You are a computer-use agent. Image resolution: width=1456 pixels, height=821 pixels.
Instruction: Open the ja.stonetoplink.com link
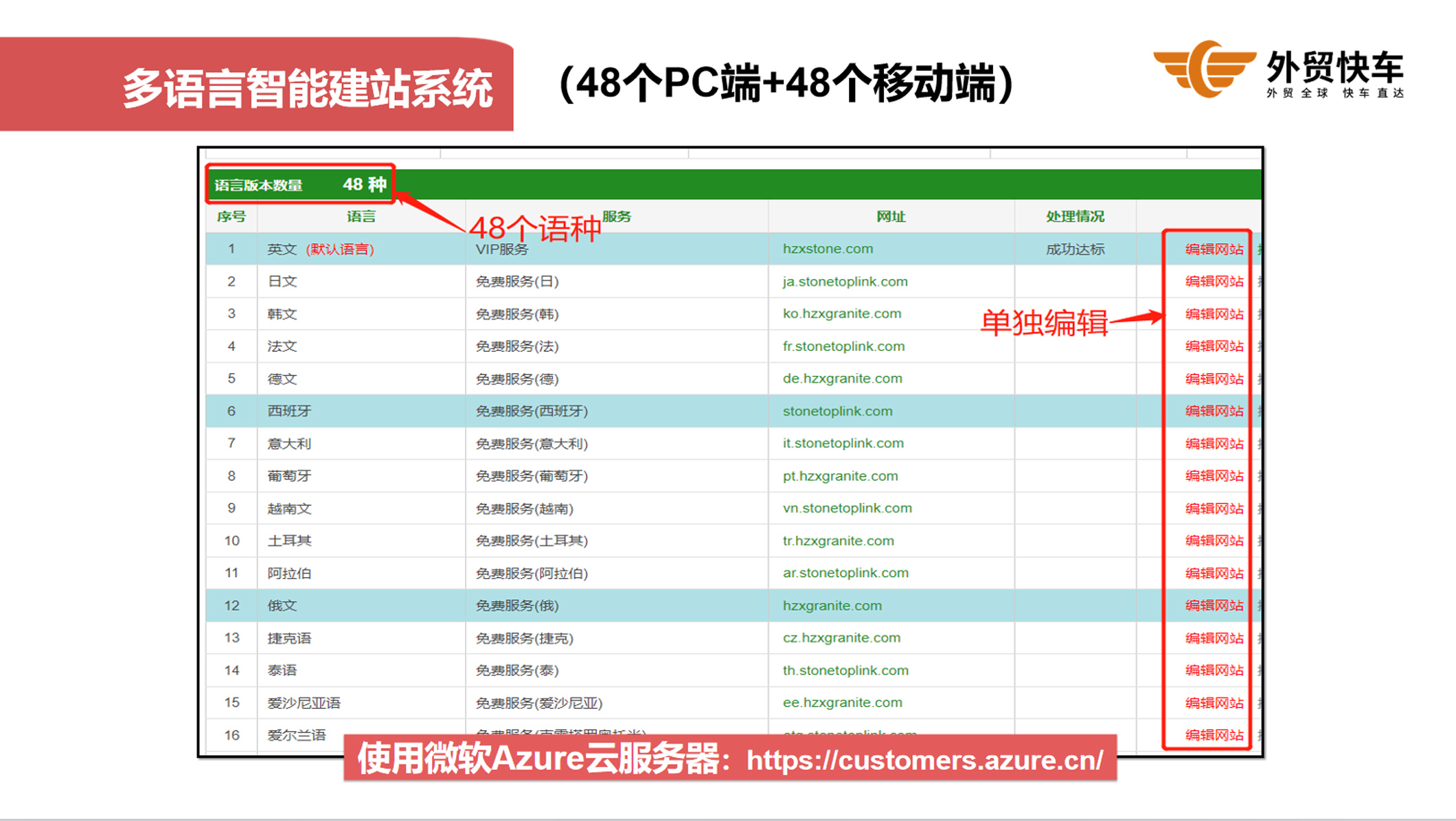pos(845,282)
